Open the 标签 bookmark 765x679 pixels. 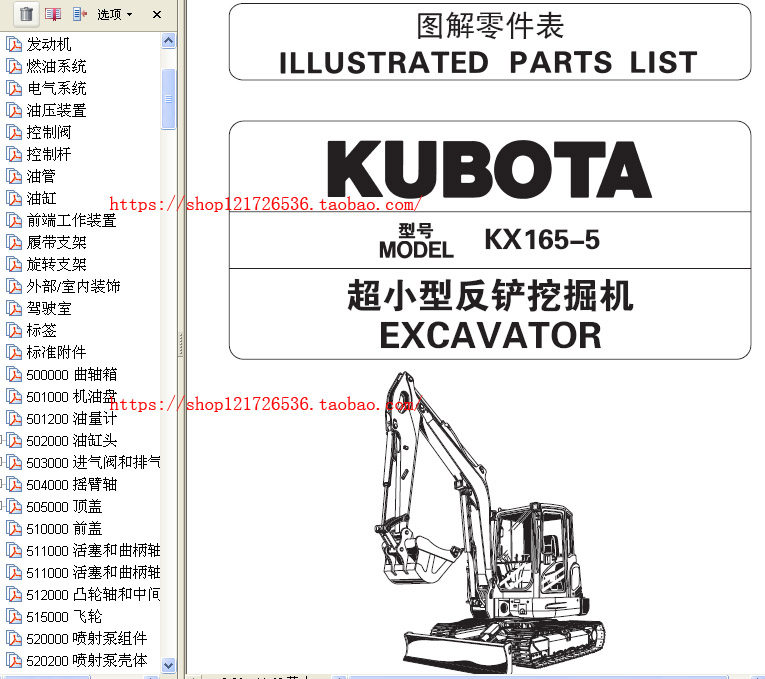[41, 330]
